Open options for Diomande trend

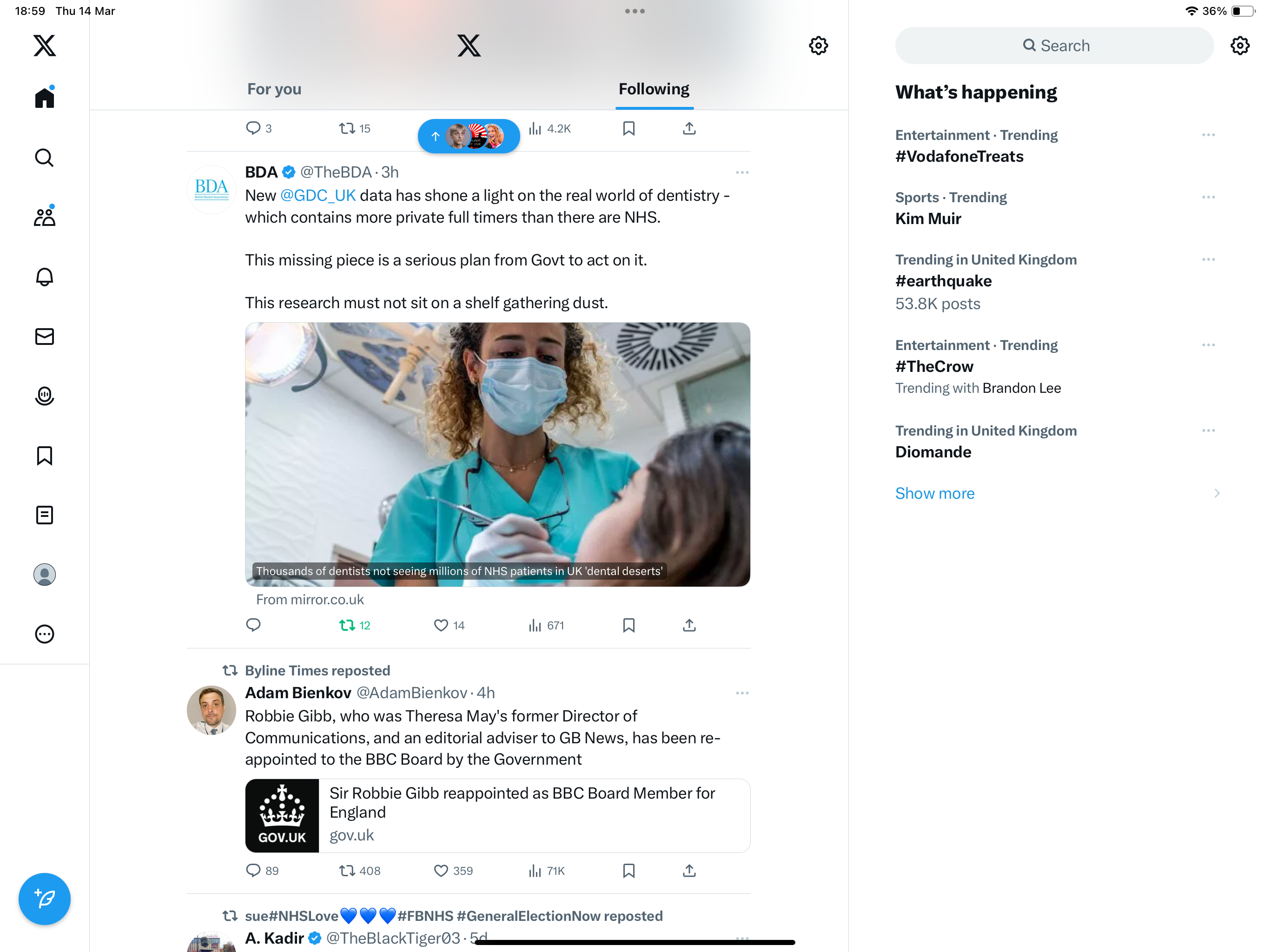pos(1208,430)
